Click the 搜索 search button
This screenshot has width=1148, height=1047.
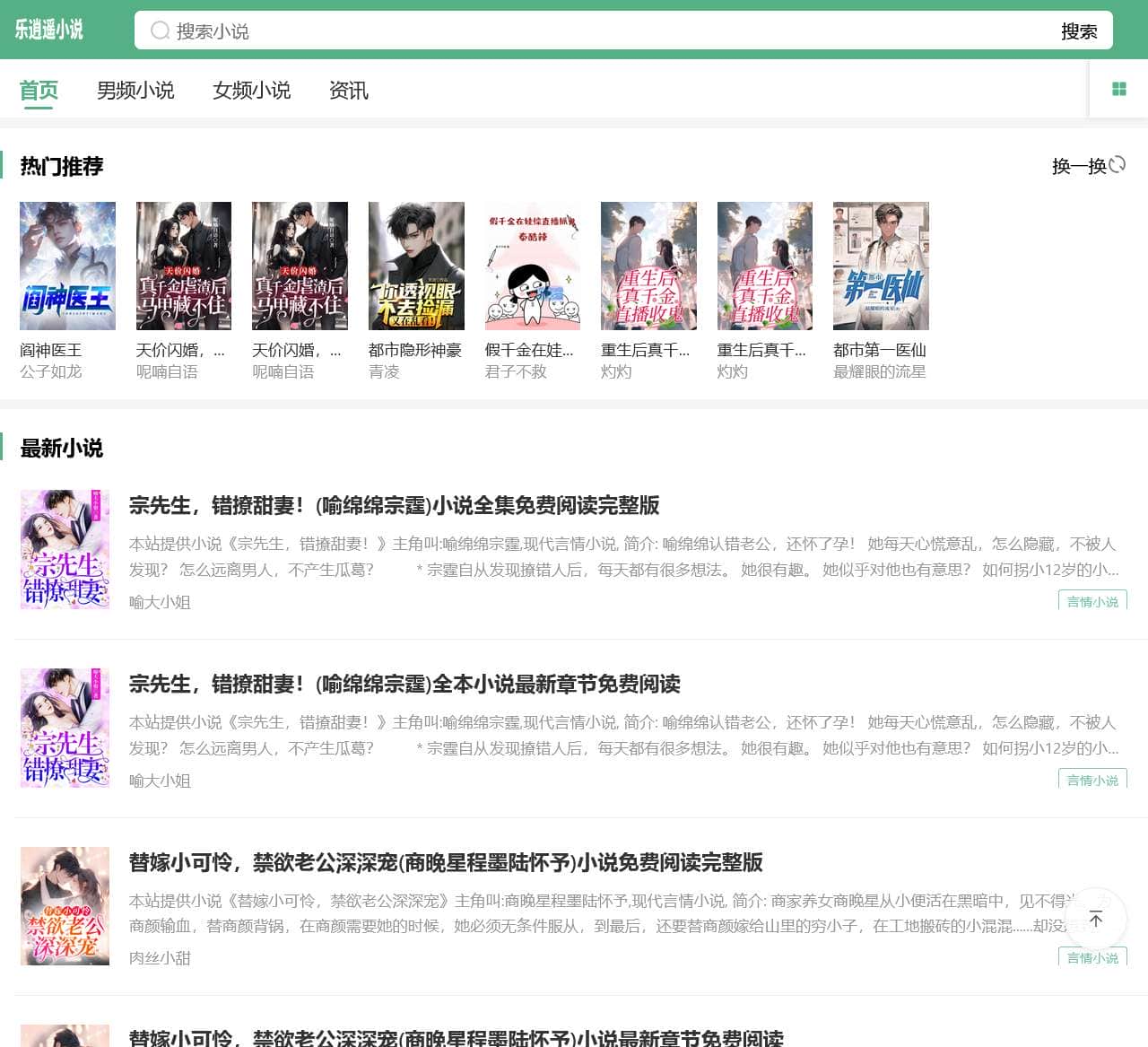(1079, 31)
